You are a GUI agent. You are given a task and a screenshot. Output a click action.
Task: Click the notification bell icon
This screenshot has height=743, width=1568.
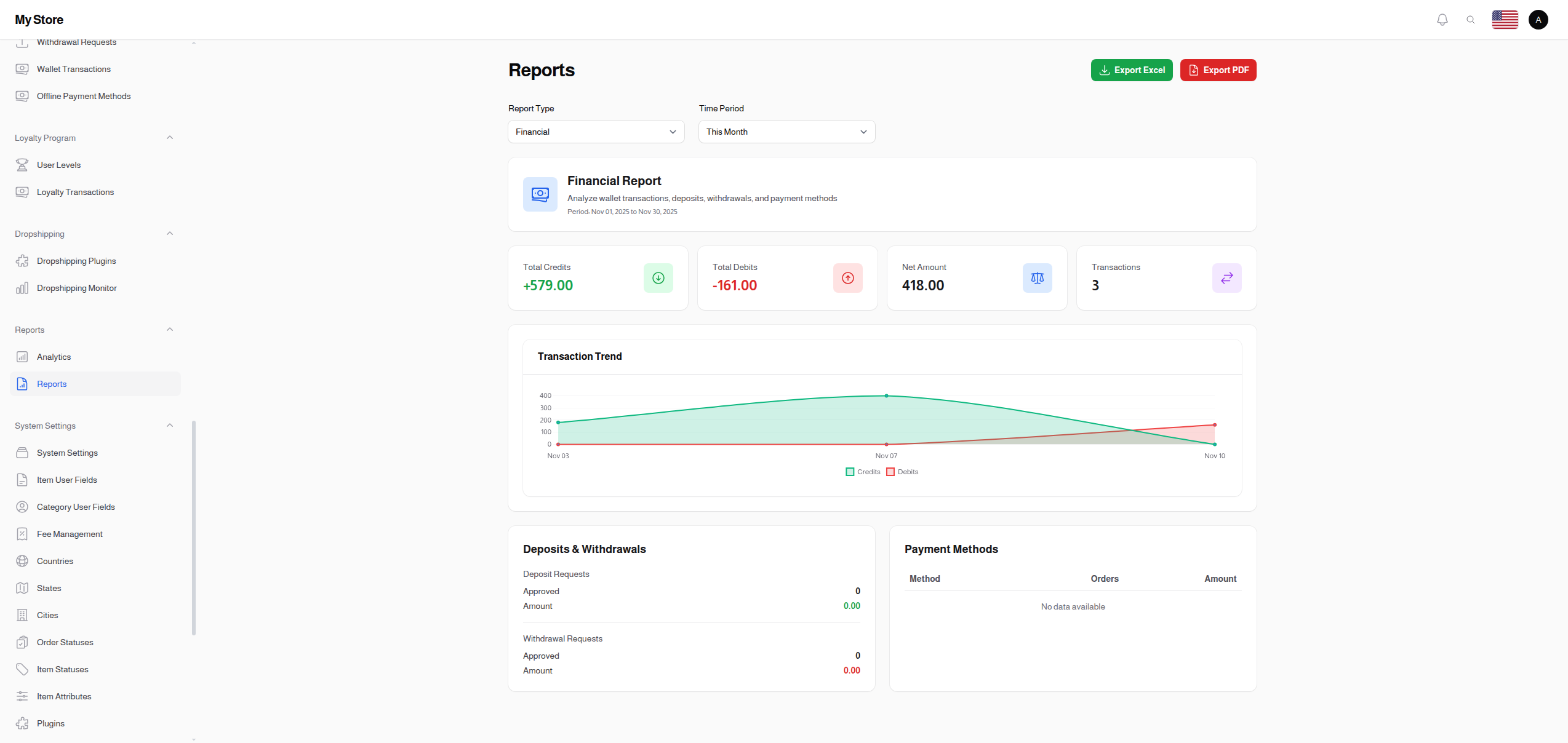click(x=1442, y=19)
